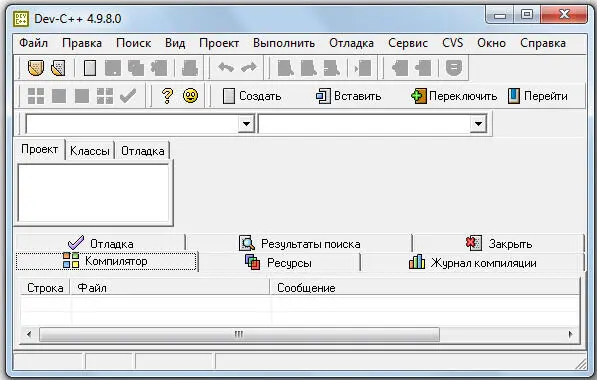The width and height of the screenshot is (597, 380).
Task: Click the grayed-out undo arrow icon
Action: click(x=226, y=68)
